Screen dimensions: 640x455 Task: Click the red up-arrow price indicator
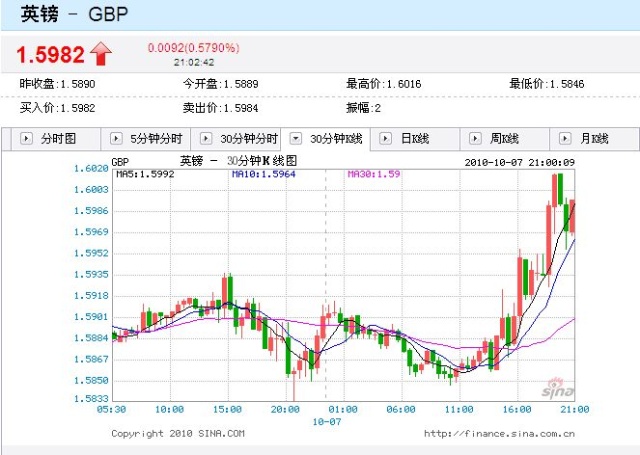(x=101, y=53)
